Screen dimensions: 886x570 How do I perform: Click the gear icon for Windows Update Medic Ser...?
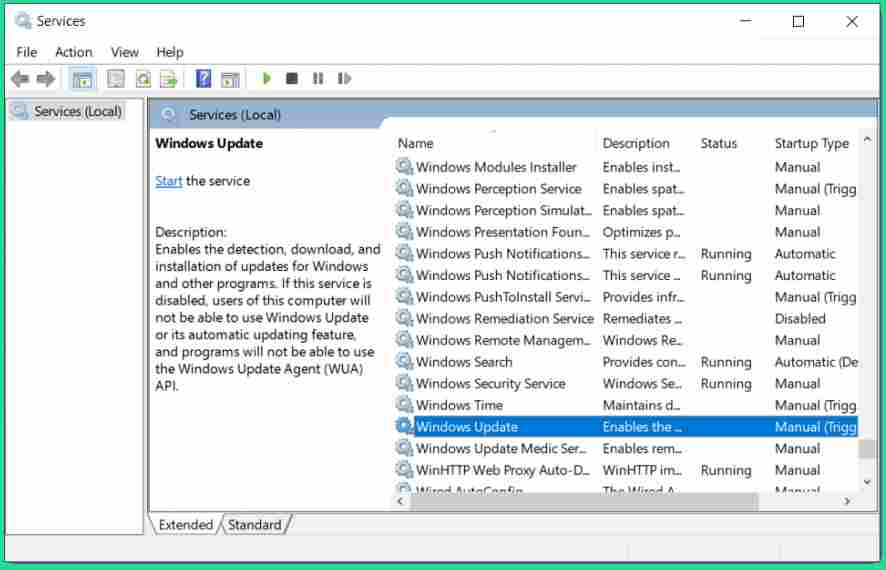click(404, 448)
